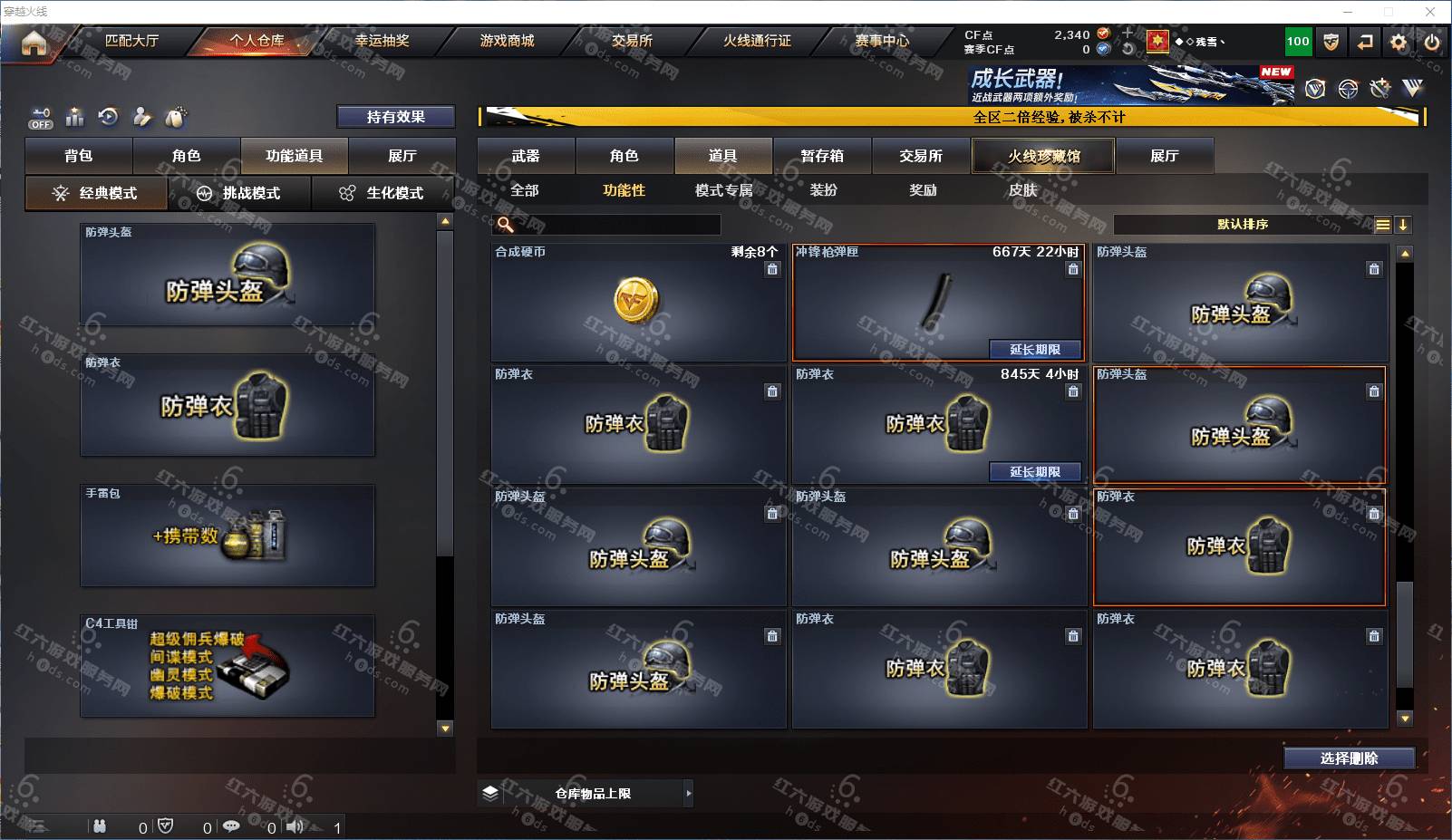Click the 选择删除 button

(x=1349, y=758)
